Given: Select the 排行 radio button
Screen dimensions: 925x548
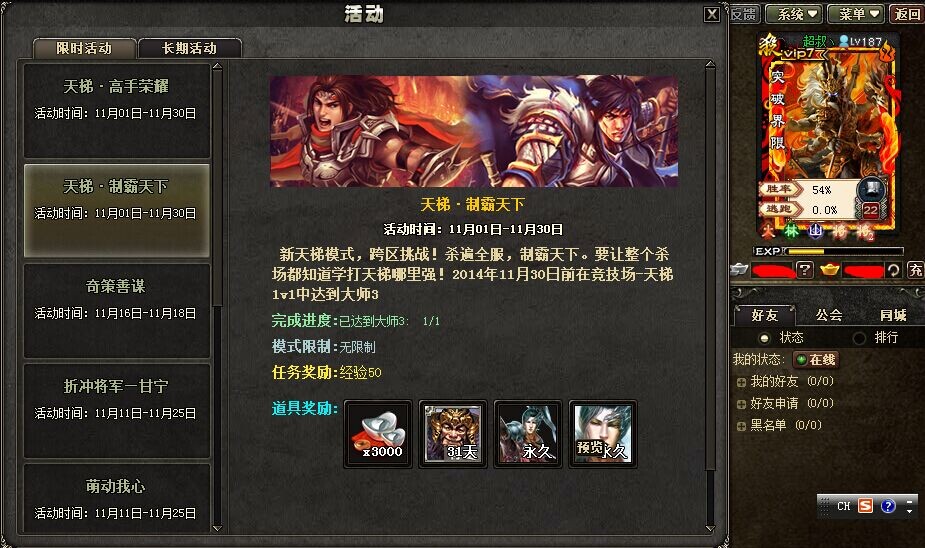Looking at the screenshot, I should pos(860,338).
